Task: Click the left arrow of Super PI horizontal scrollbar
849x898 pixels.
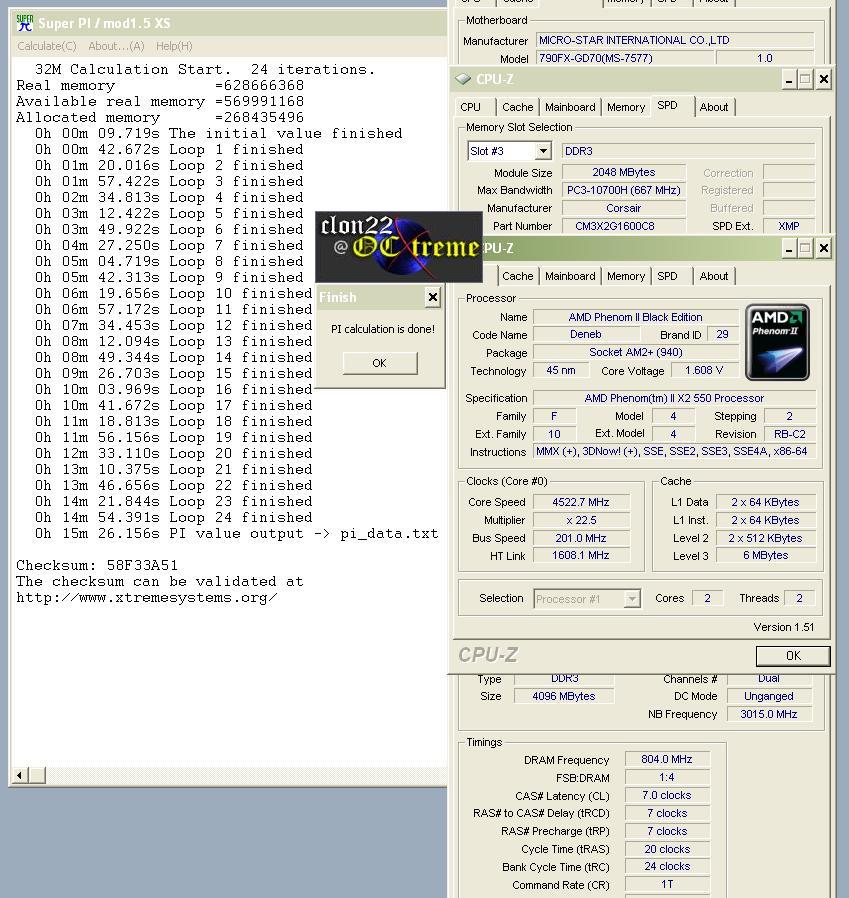Action: tap(19, 775)
